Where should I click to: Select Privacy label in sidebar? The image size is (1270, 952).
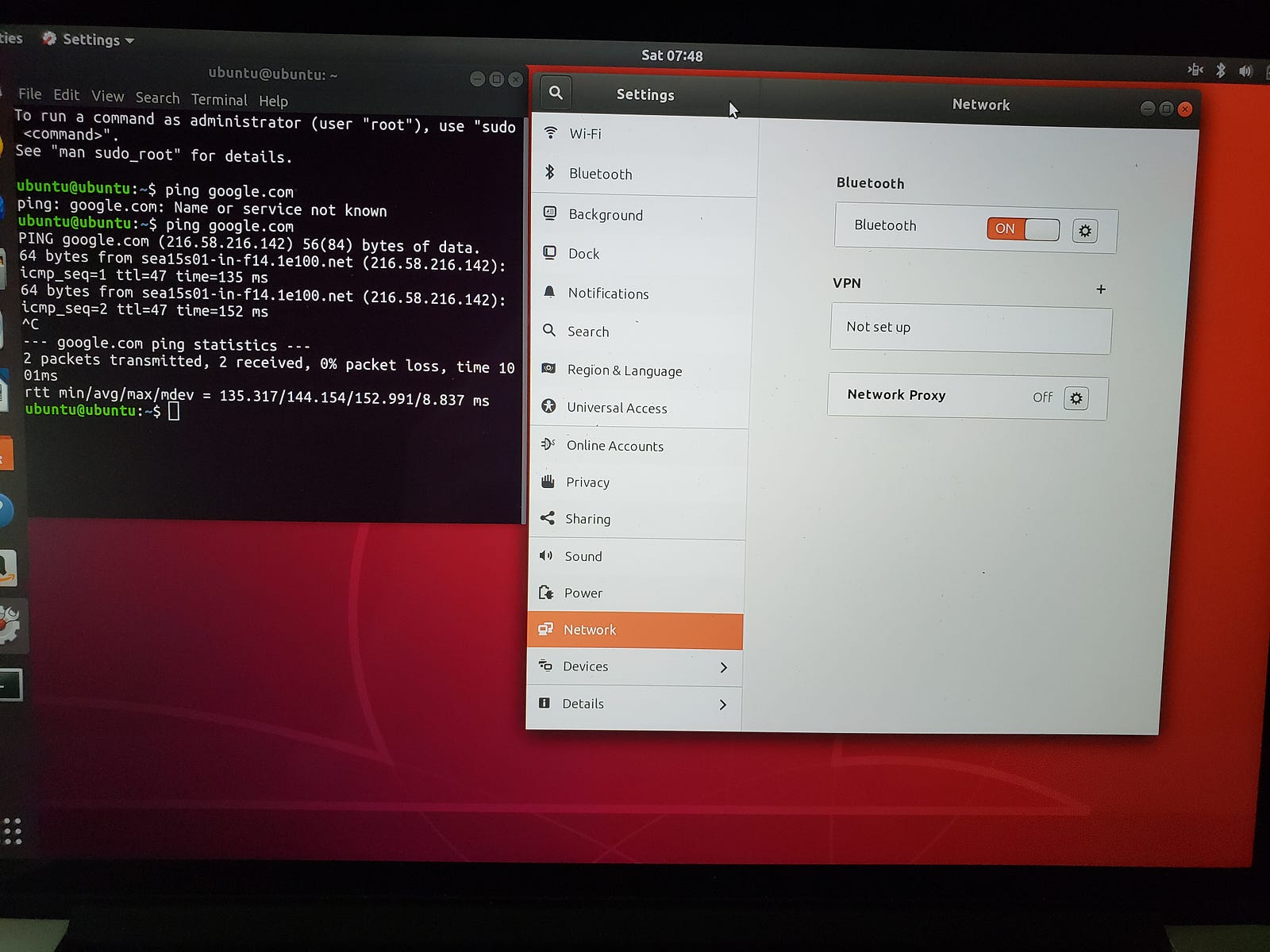587,482
